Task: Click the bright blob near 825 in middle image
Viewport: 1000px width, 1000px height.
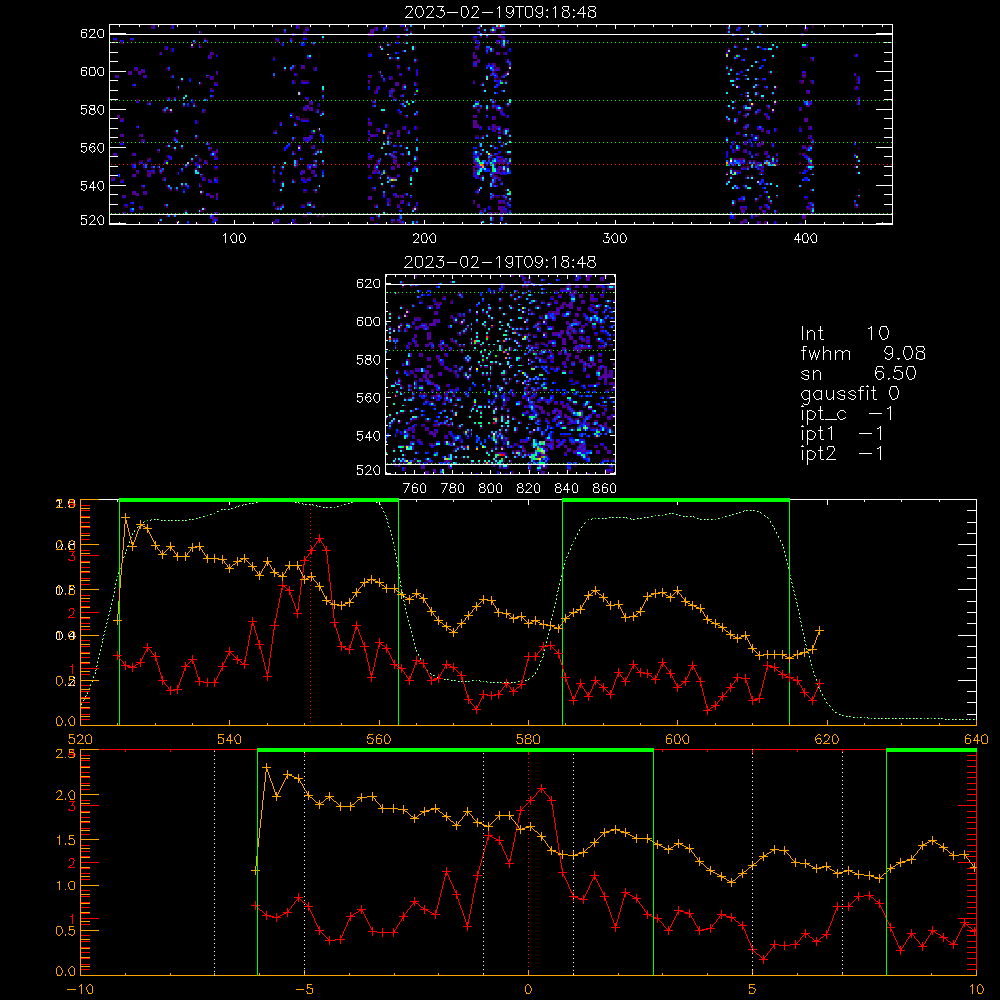Action: pos(538,452)
